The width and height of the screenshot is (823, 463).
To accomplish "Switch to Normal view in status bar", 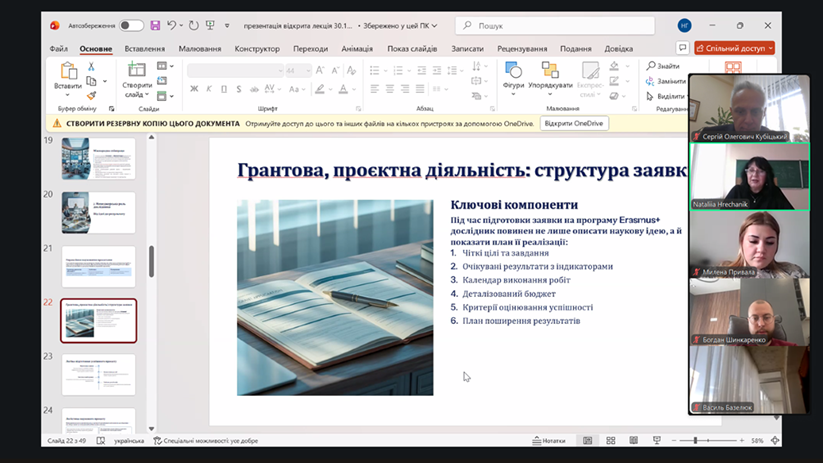I will (x=587, y=440).
